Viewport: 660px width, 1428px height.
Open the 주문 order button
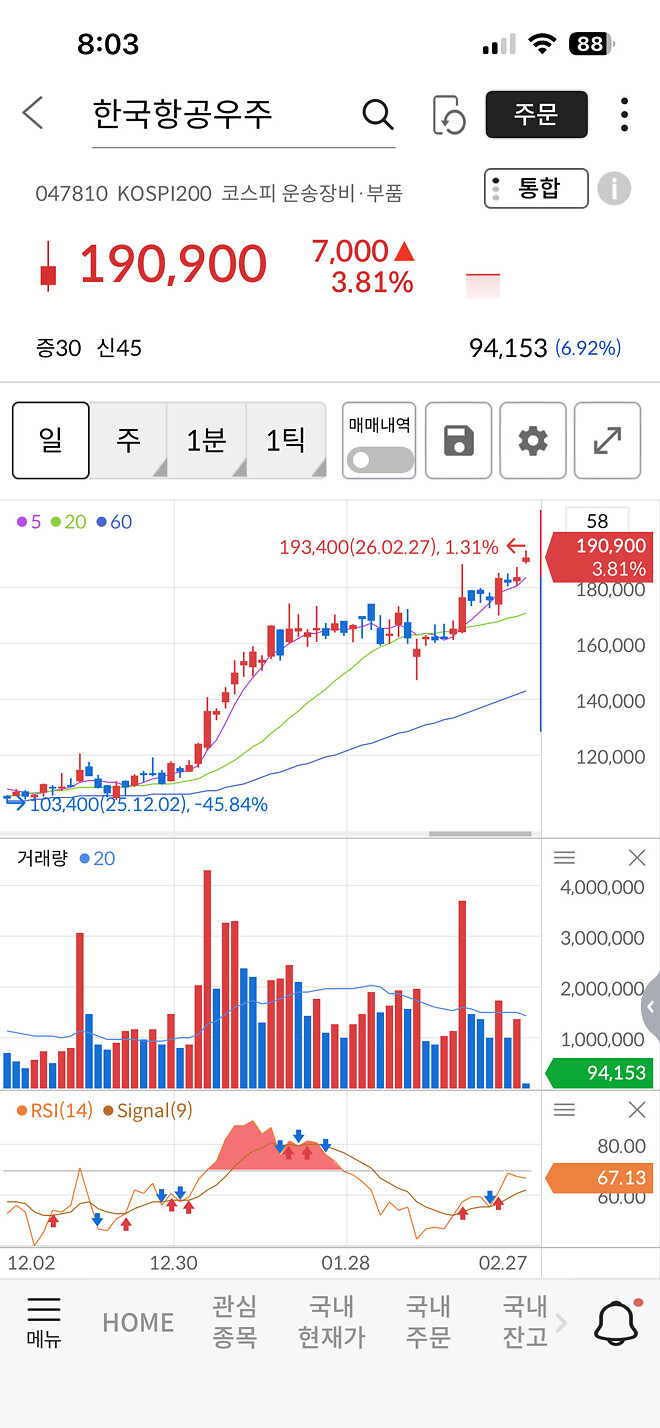(536, 114)
